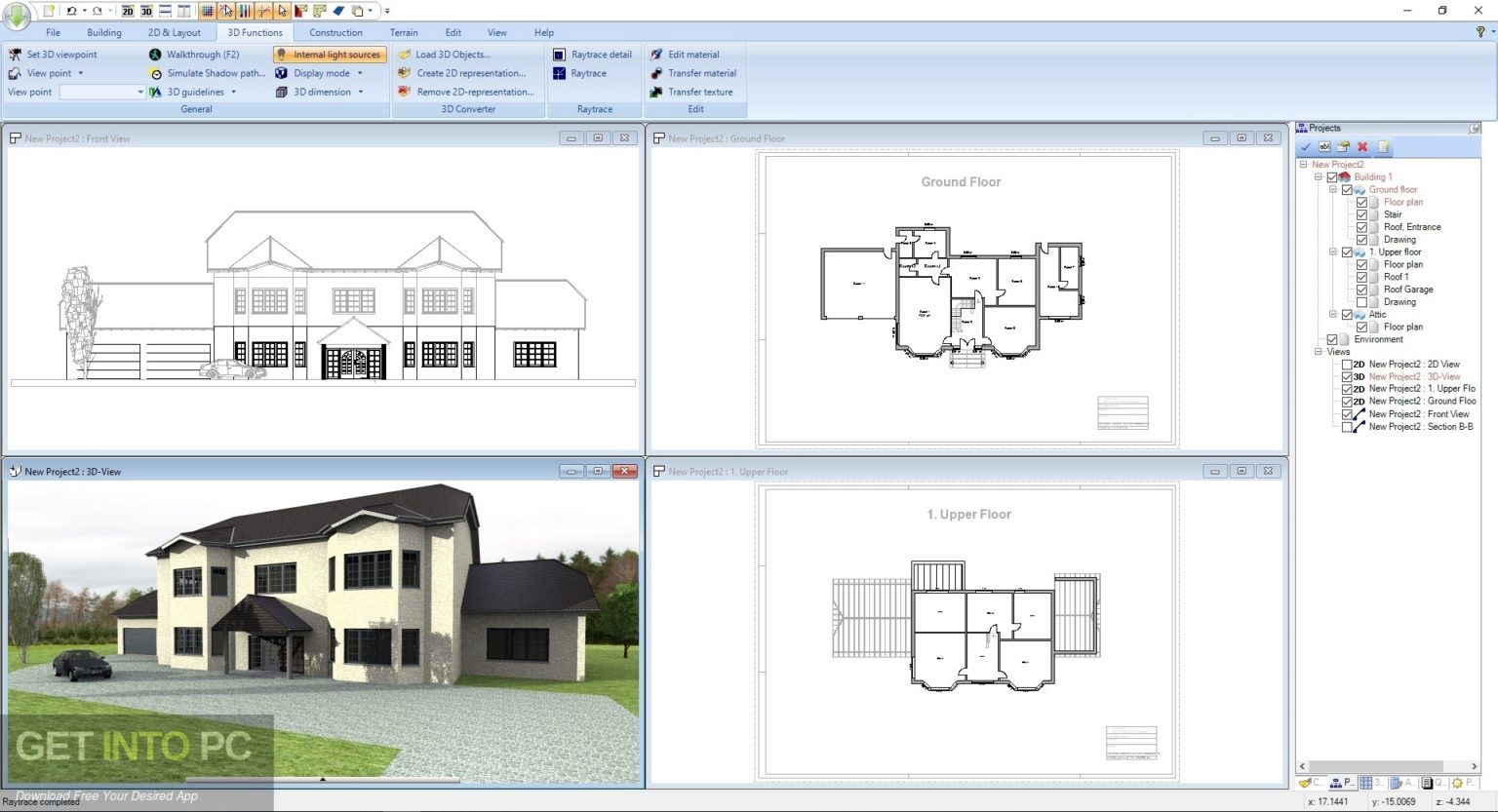Click the Simulate Shadow path clock icon
Image resolution: width=1498 pixels, height=812 pixels.
pos(156,73)
